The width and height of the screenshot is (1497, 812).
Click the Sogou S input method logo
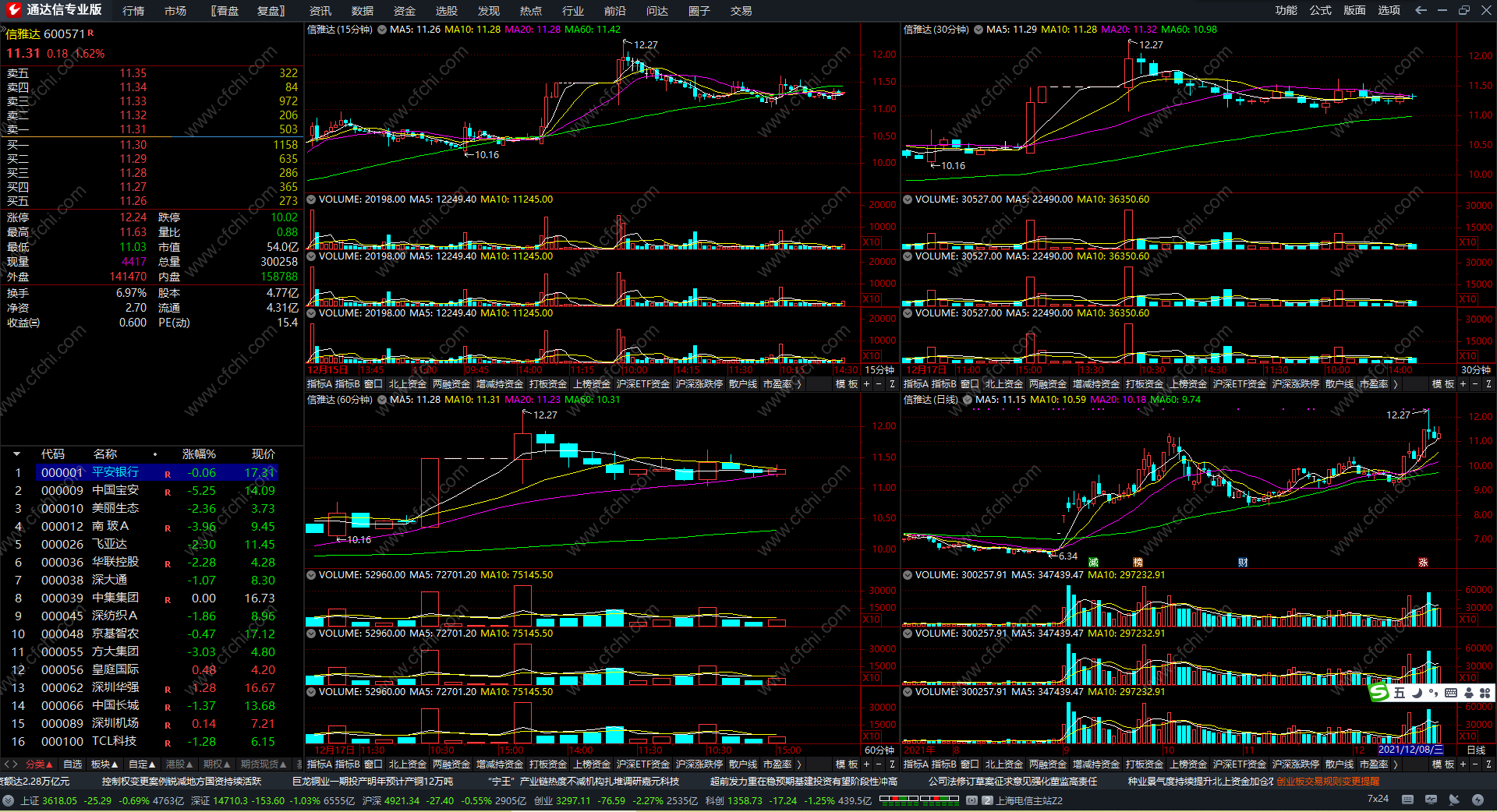(x=1379, y=693)
